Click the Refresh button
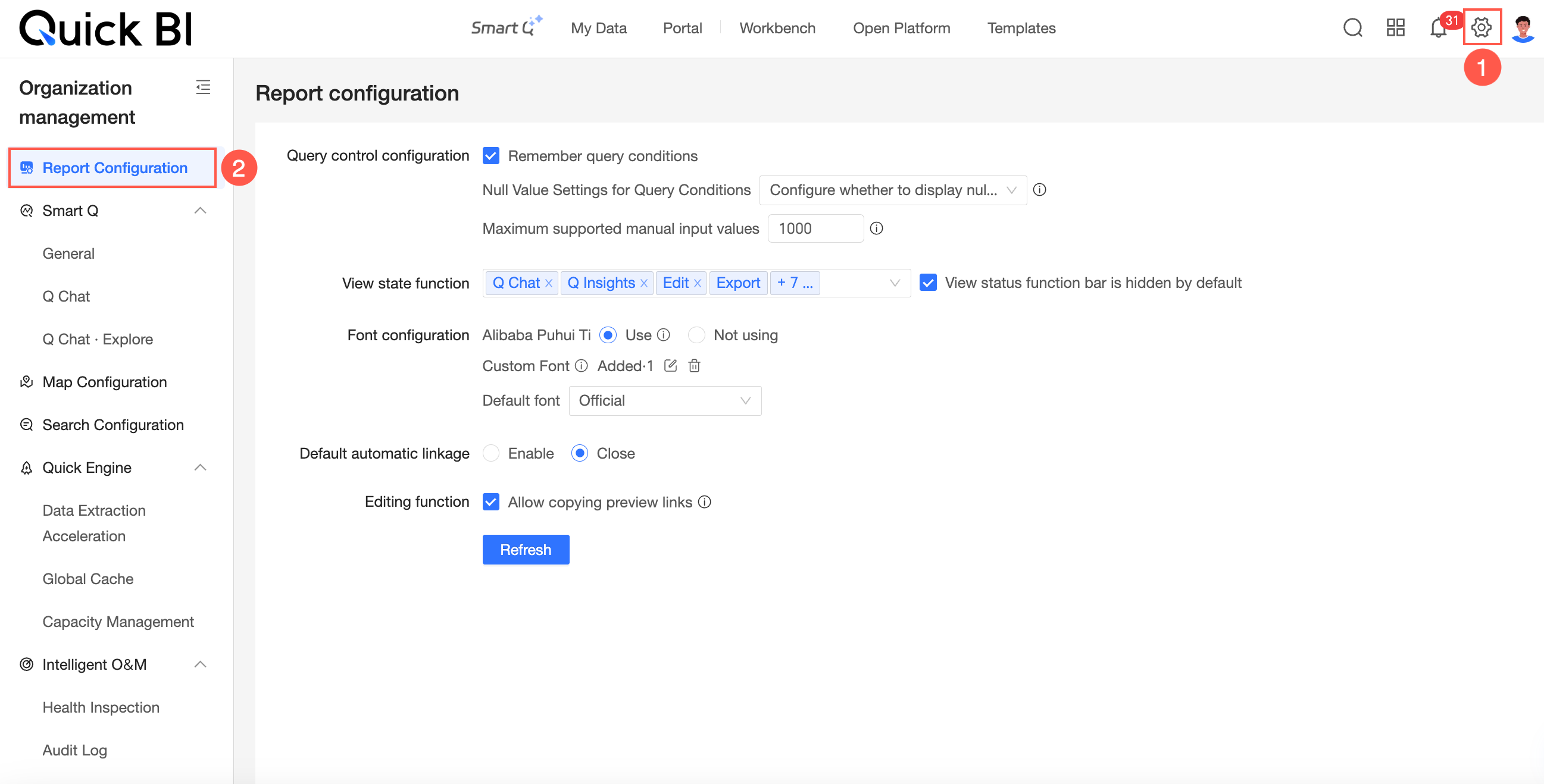Image resolution: width=1544 pixels, height=784 pixels. click(525, 549)
